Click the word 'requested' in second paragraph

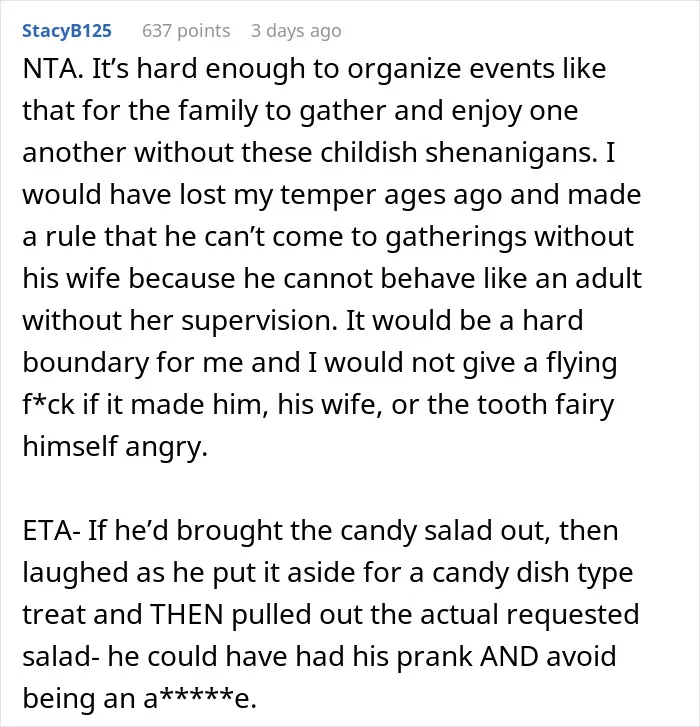click(x=573, y=615)
